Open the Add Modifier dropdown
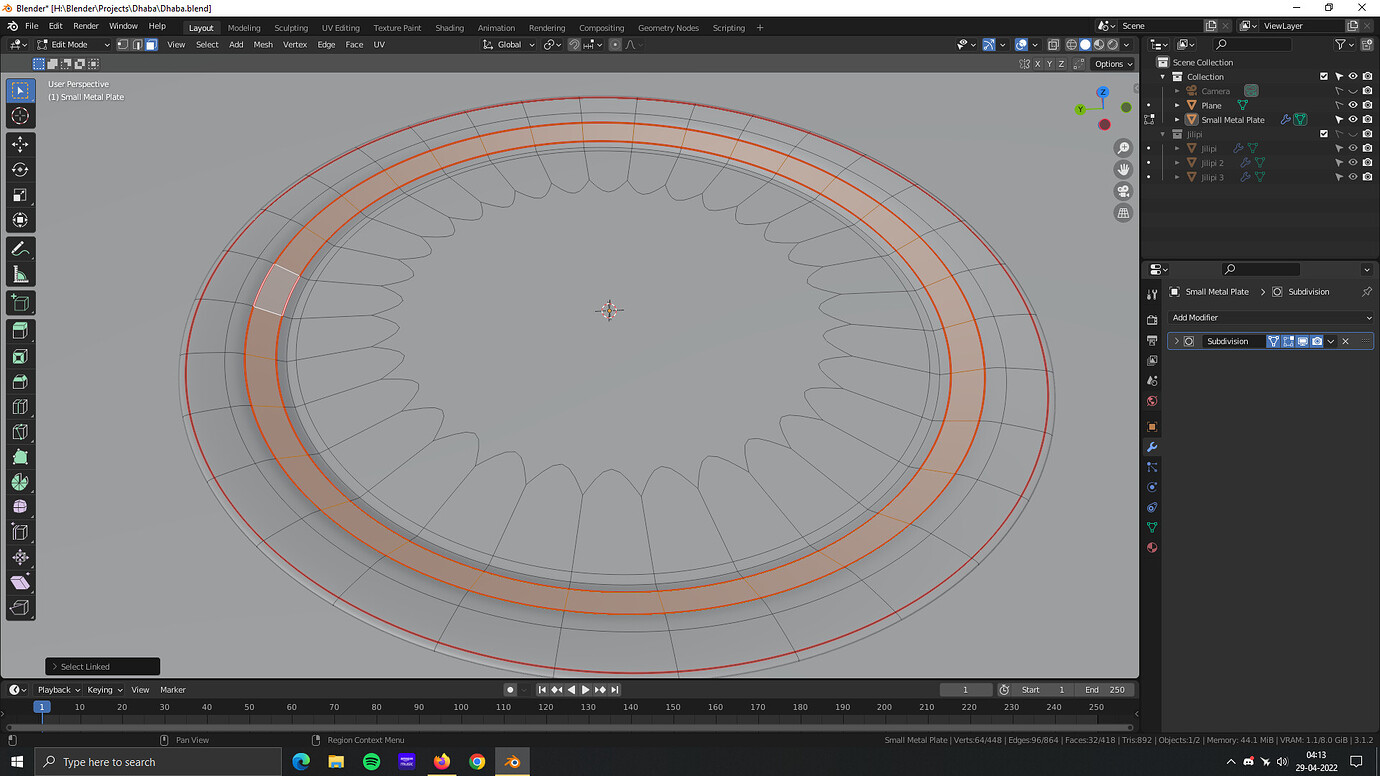This screenshot has width=1380, height=776. 1271,317
